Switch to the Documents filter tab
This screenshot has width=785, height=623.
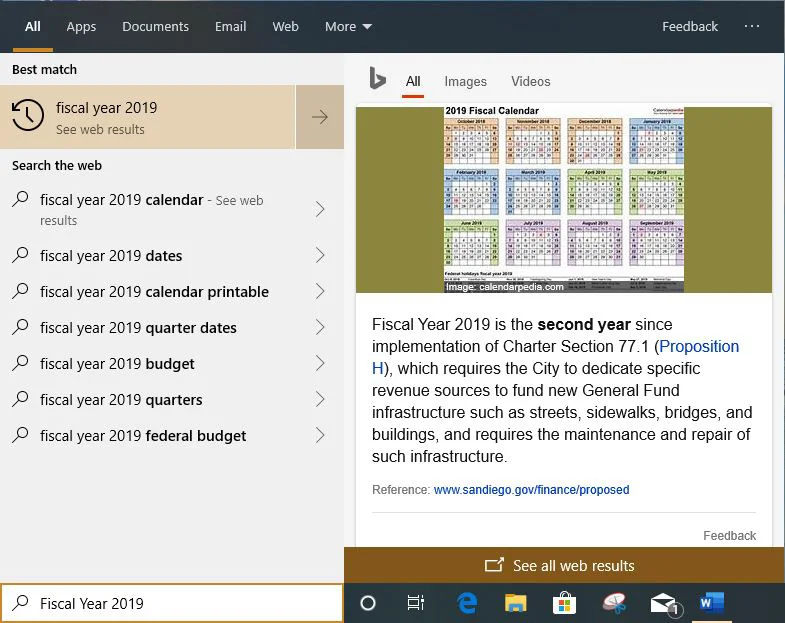155,27
